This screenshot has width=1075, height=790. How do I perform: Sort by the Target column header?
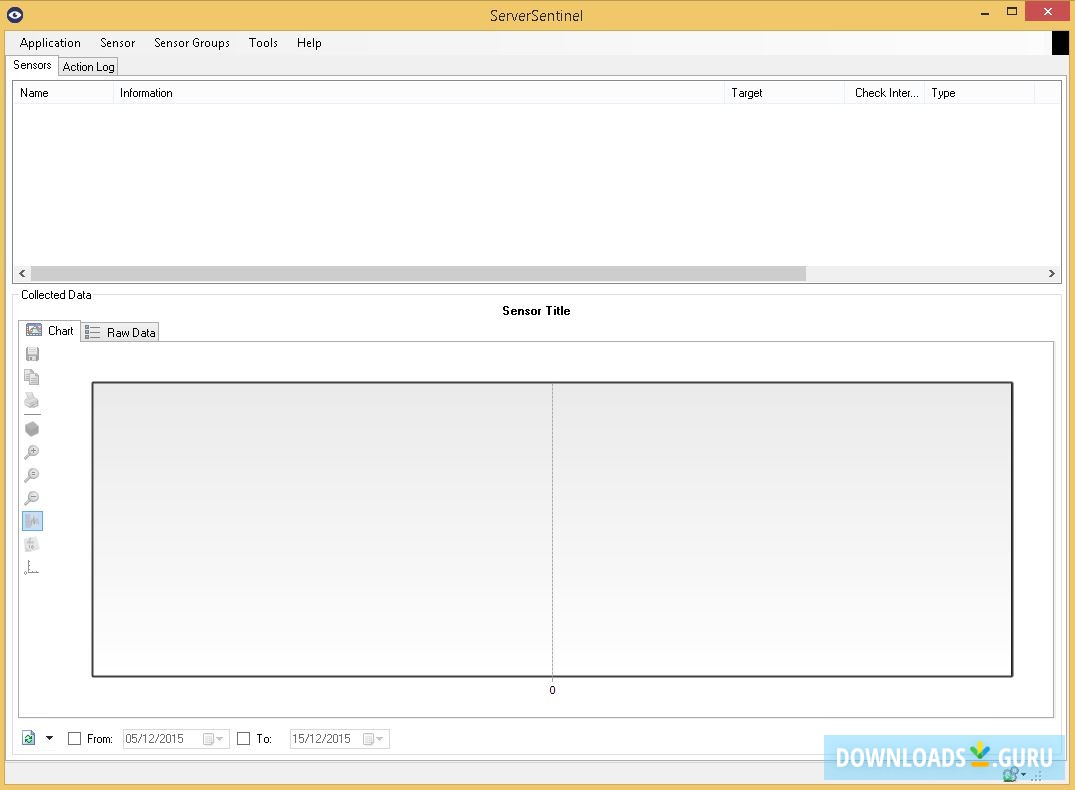tap(785, 93)
